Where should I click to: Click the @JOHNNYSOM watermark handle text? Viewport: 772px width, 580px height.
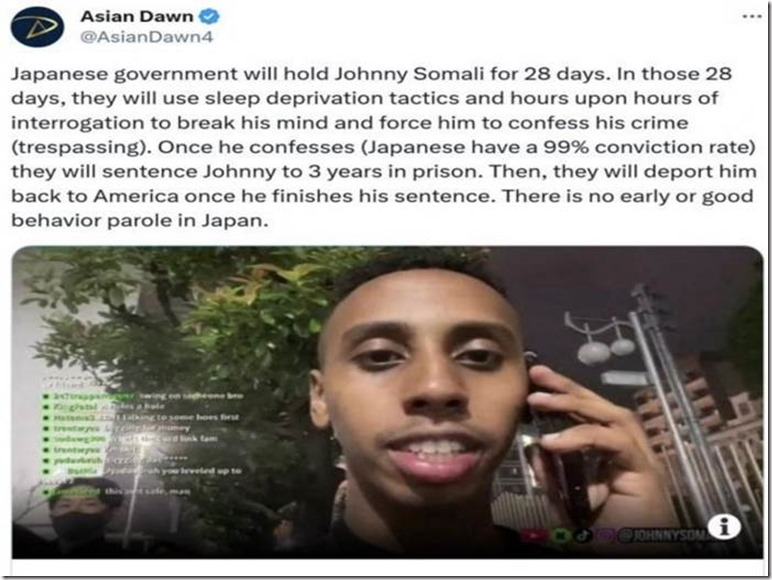coord(663,536)
